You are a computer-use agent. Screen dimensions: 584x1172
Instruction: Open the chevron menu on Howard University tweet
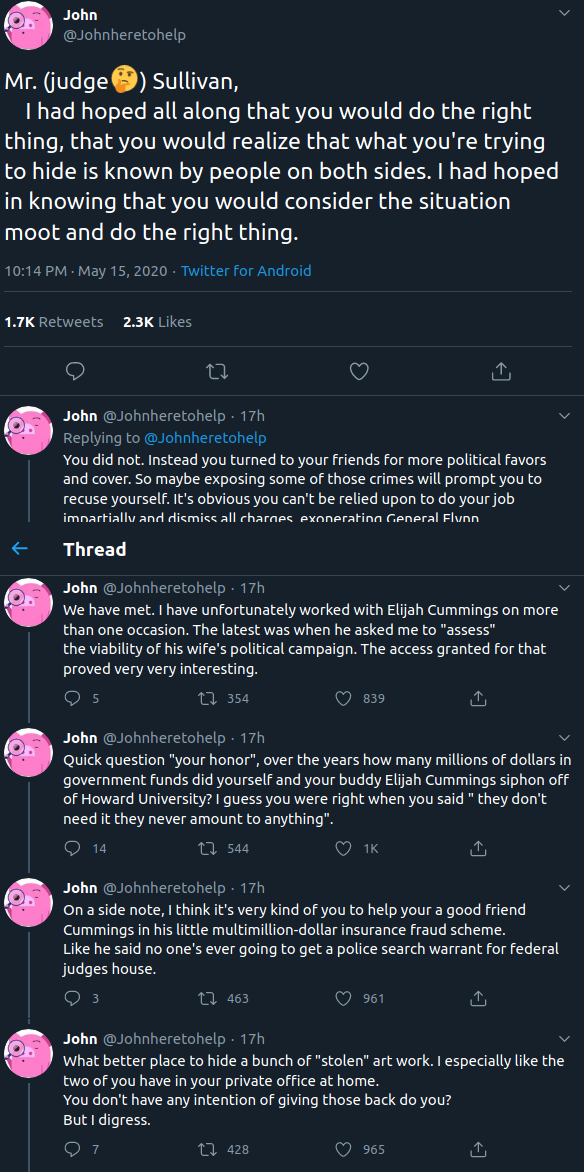pyautogui.click(x=565, y=738)
